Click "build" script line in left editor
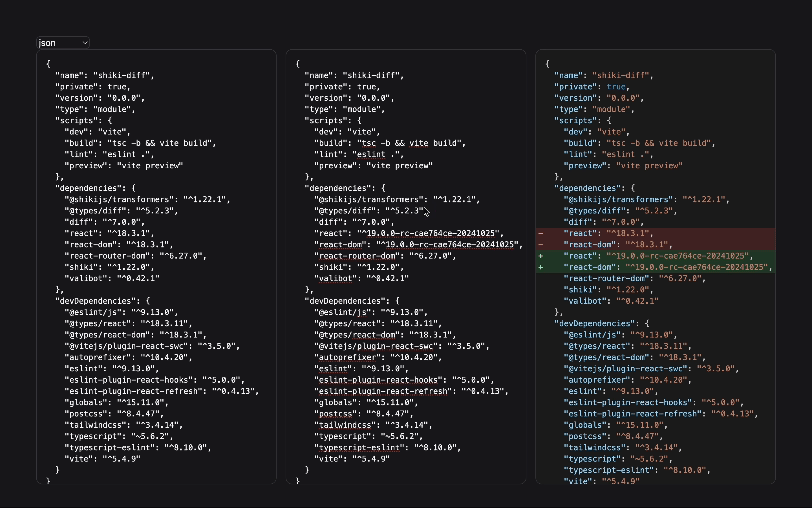Screen dimensions: 812x508 (140, 143)
